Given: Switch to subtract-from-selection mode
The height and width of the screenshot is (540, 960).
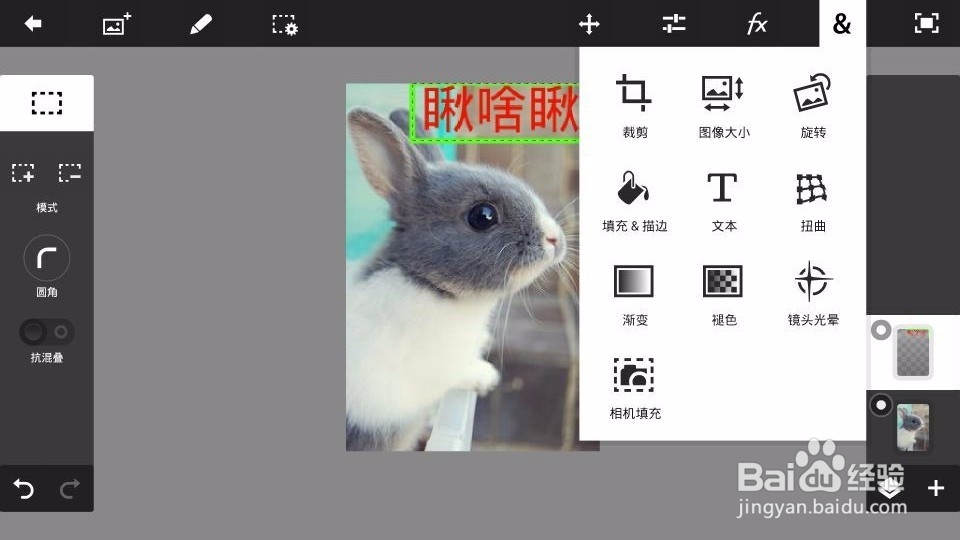Looking at the screenshot, I should click(x=70, y=173).
